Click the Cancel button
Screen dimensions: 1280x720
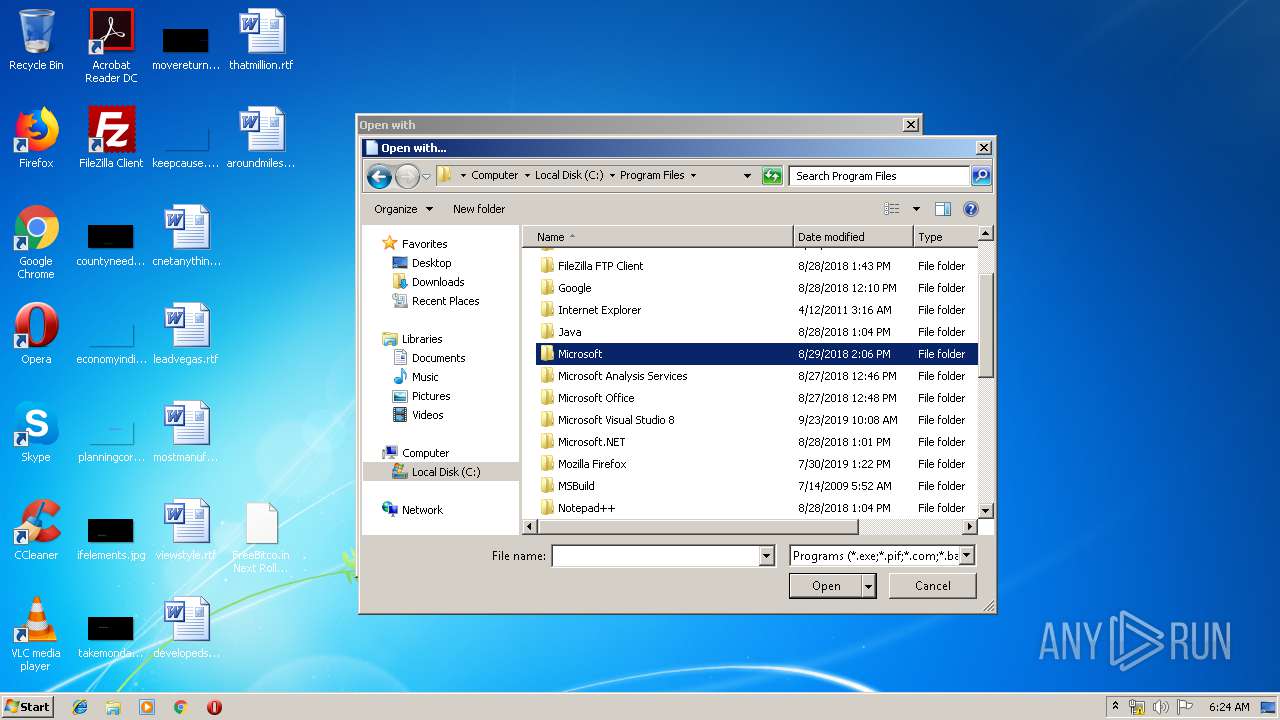coord(933,586)
